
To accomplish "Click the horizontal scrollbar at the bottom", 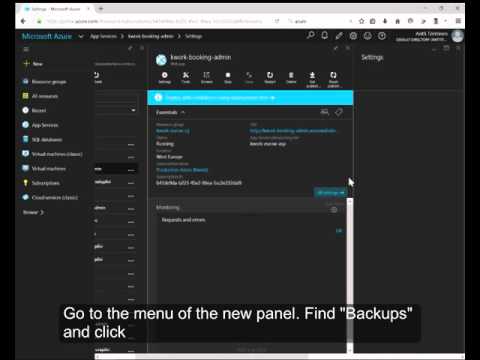I will (x=280, y=357).
